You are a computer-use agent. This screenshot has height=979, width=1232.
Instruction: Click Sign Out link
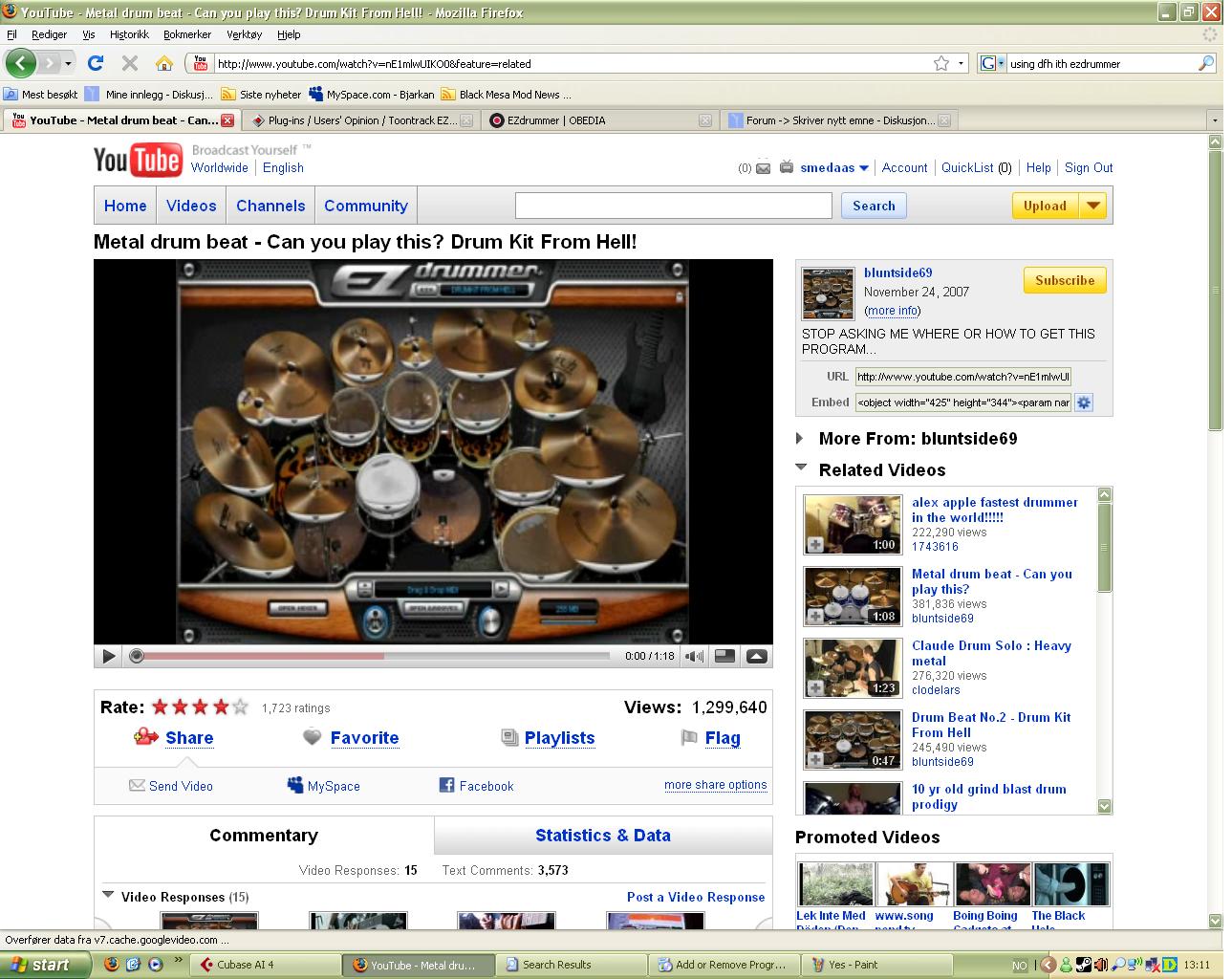tap(1089, 167)
